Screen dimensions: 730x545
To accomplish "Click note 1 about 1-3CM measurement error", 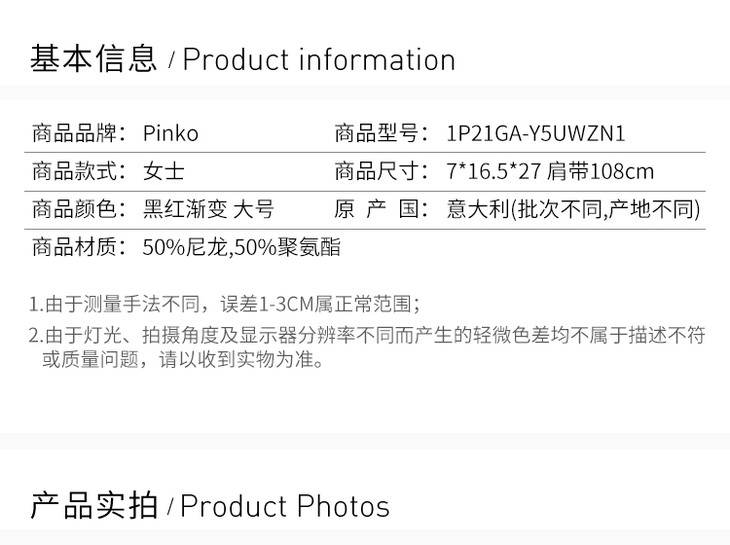I will [225, 304].
